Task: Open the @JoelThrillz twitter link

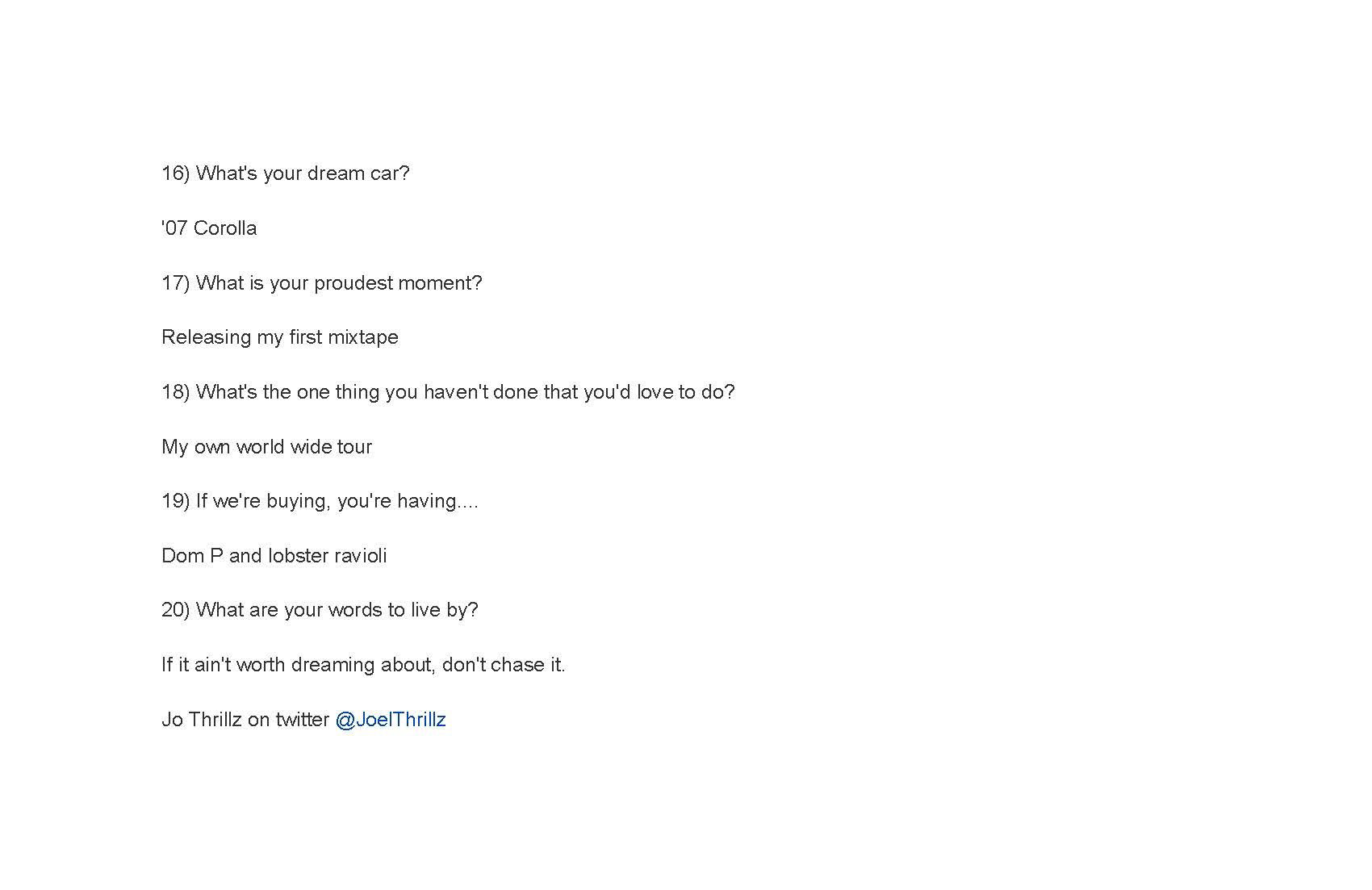Action: coord(391,720)
